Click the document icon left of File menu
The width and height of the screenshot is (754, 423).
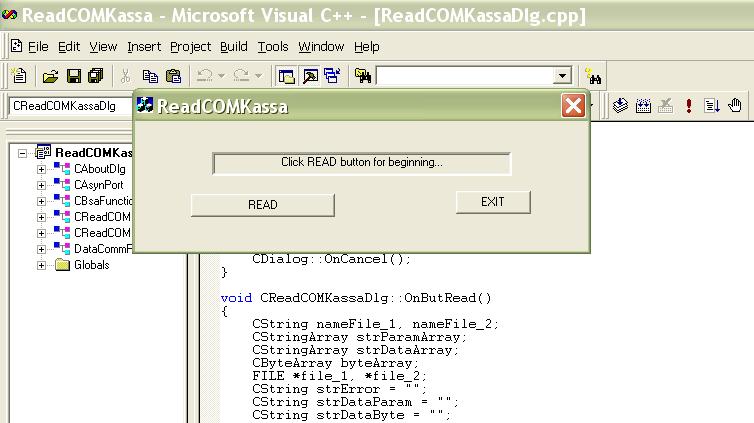(x=17, y=46)
